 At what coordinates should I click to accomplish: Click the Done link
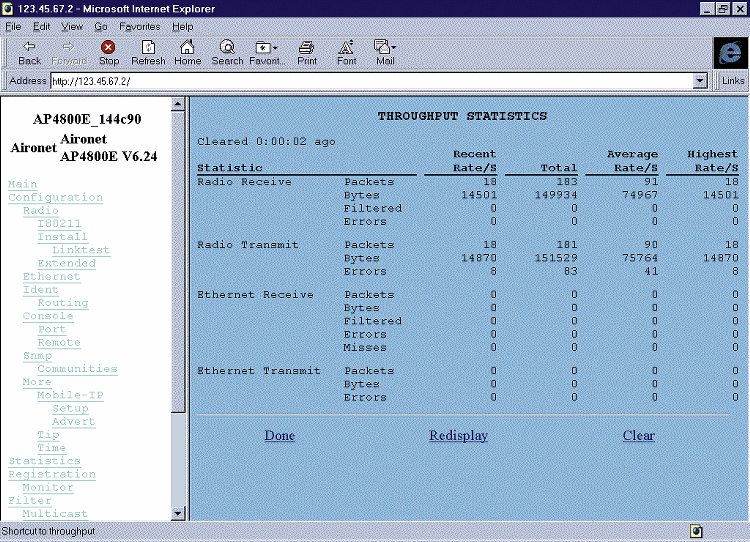[279, 435]
